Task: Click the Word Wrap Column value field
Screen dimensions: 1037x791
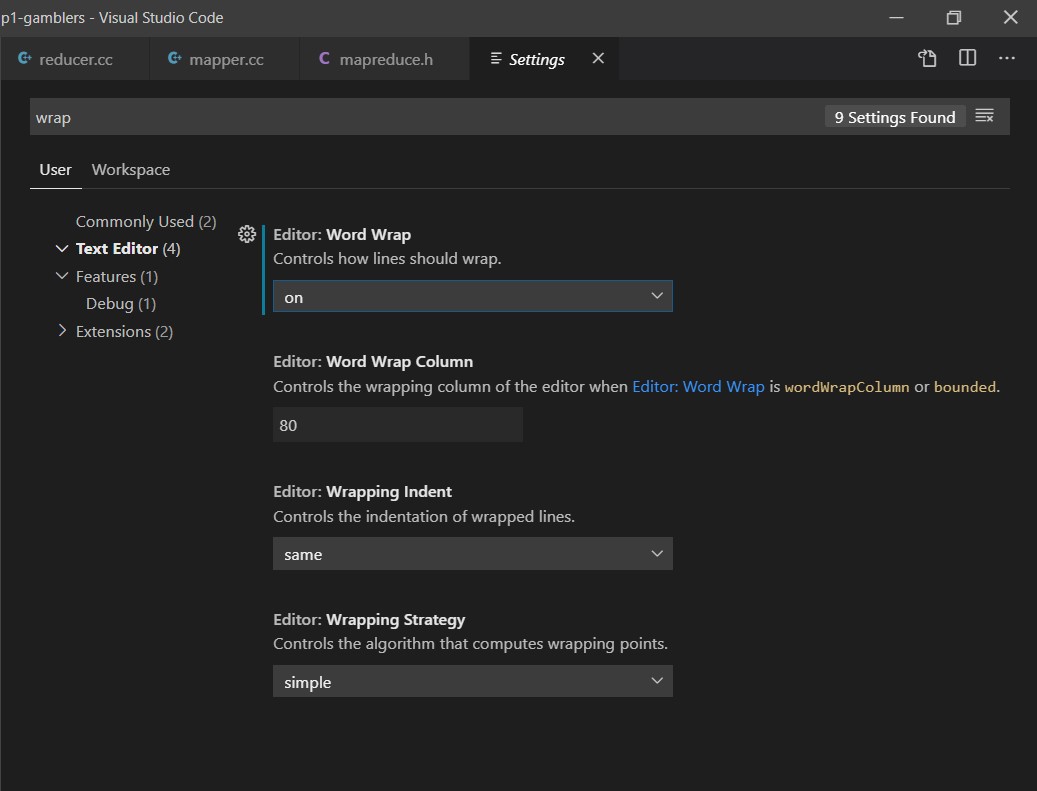Action: pyautogui.click(x=397, y=425)
